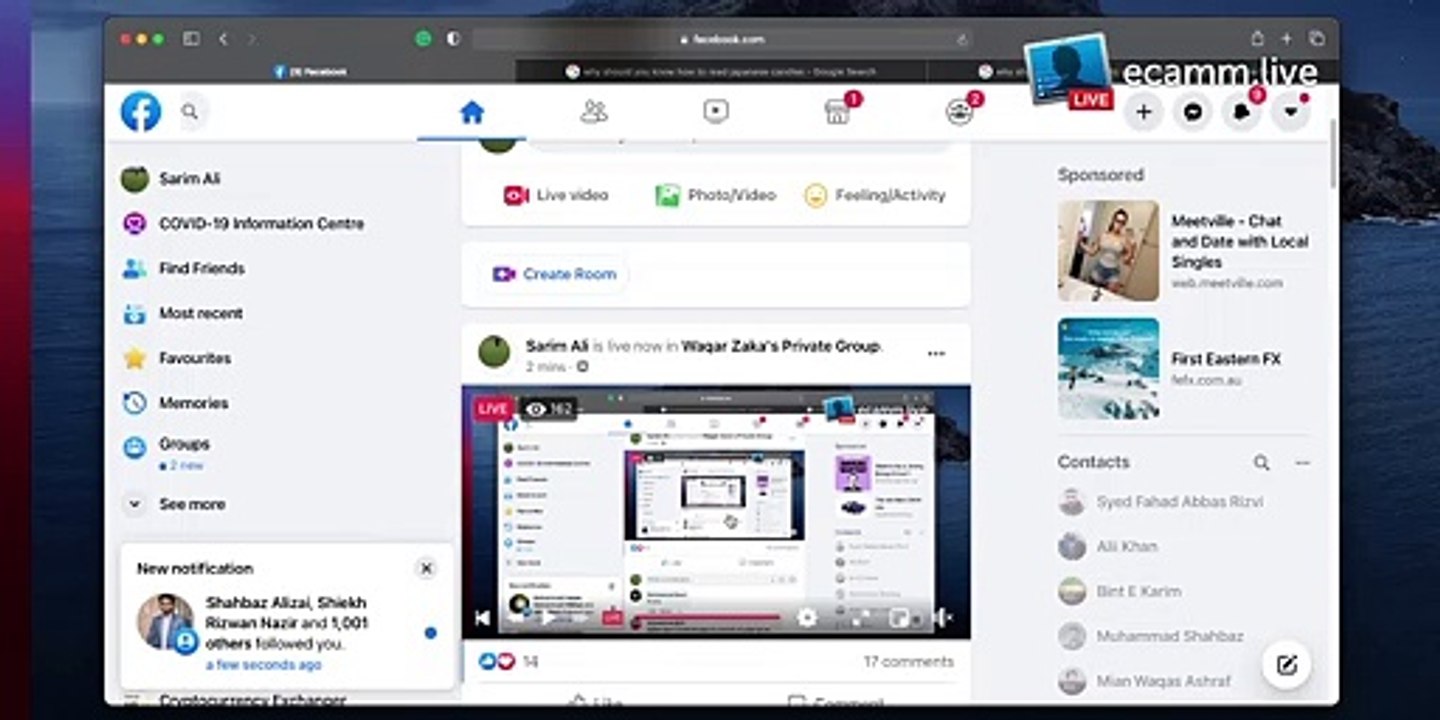
Task: Click the like reaction icons on the post
Action: 497,662
